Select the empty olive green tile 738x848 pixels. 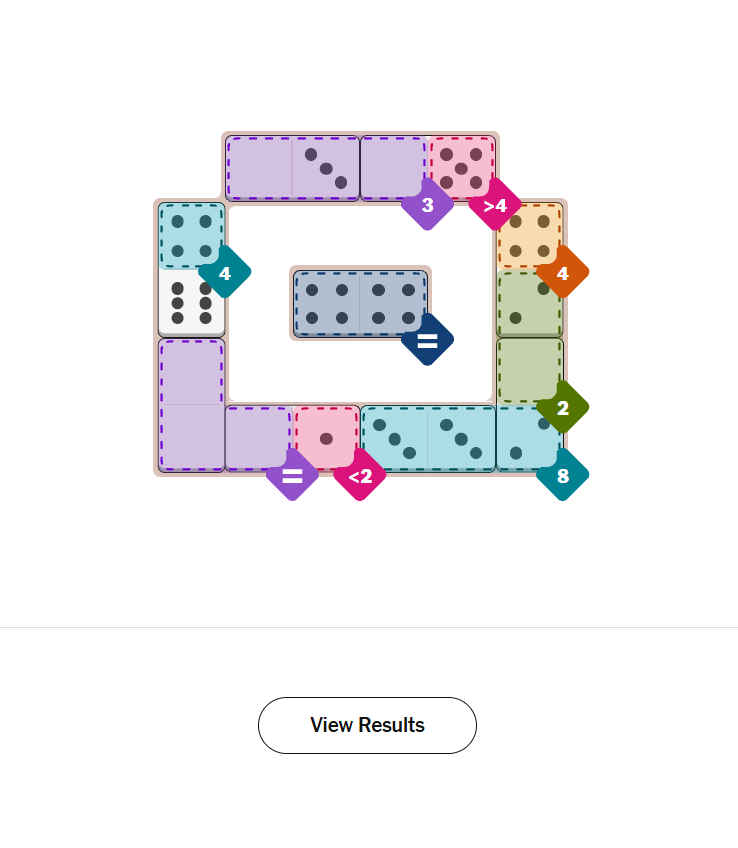click(529, 370)
